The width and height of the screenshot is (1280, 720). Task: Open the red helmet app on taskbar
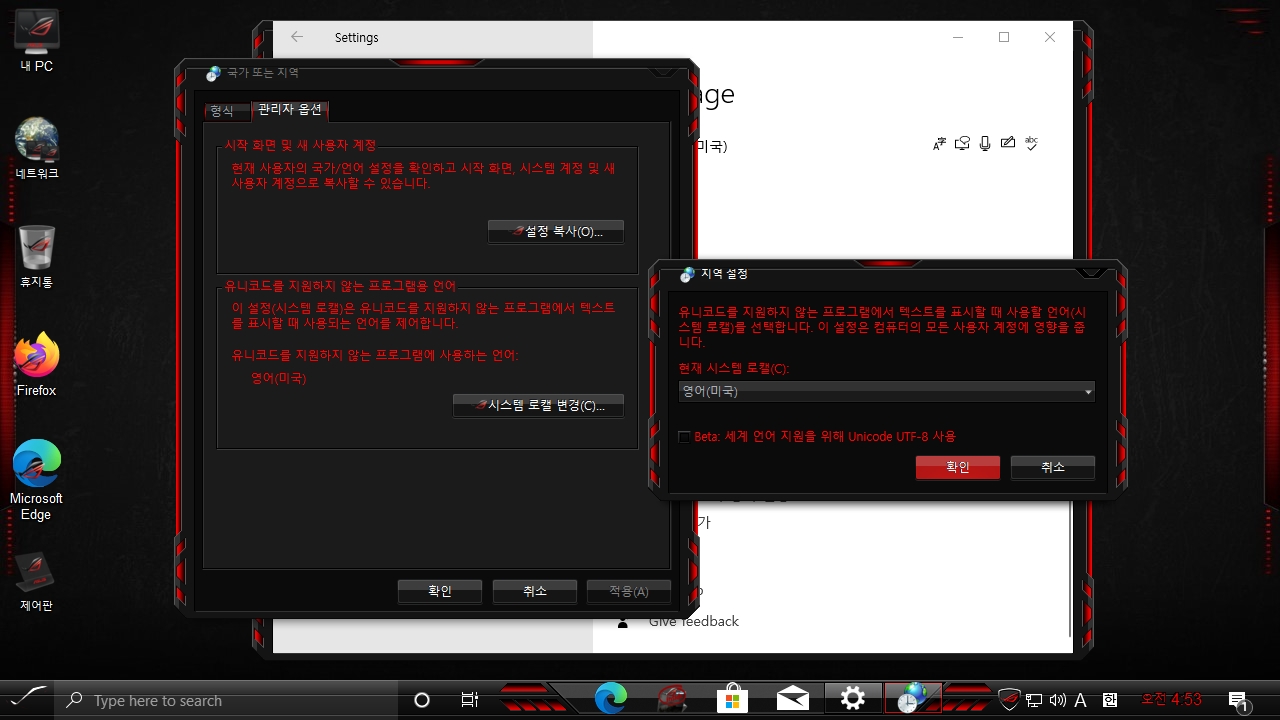(671, 699)
